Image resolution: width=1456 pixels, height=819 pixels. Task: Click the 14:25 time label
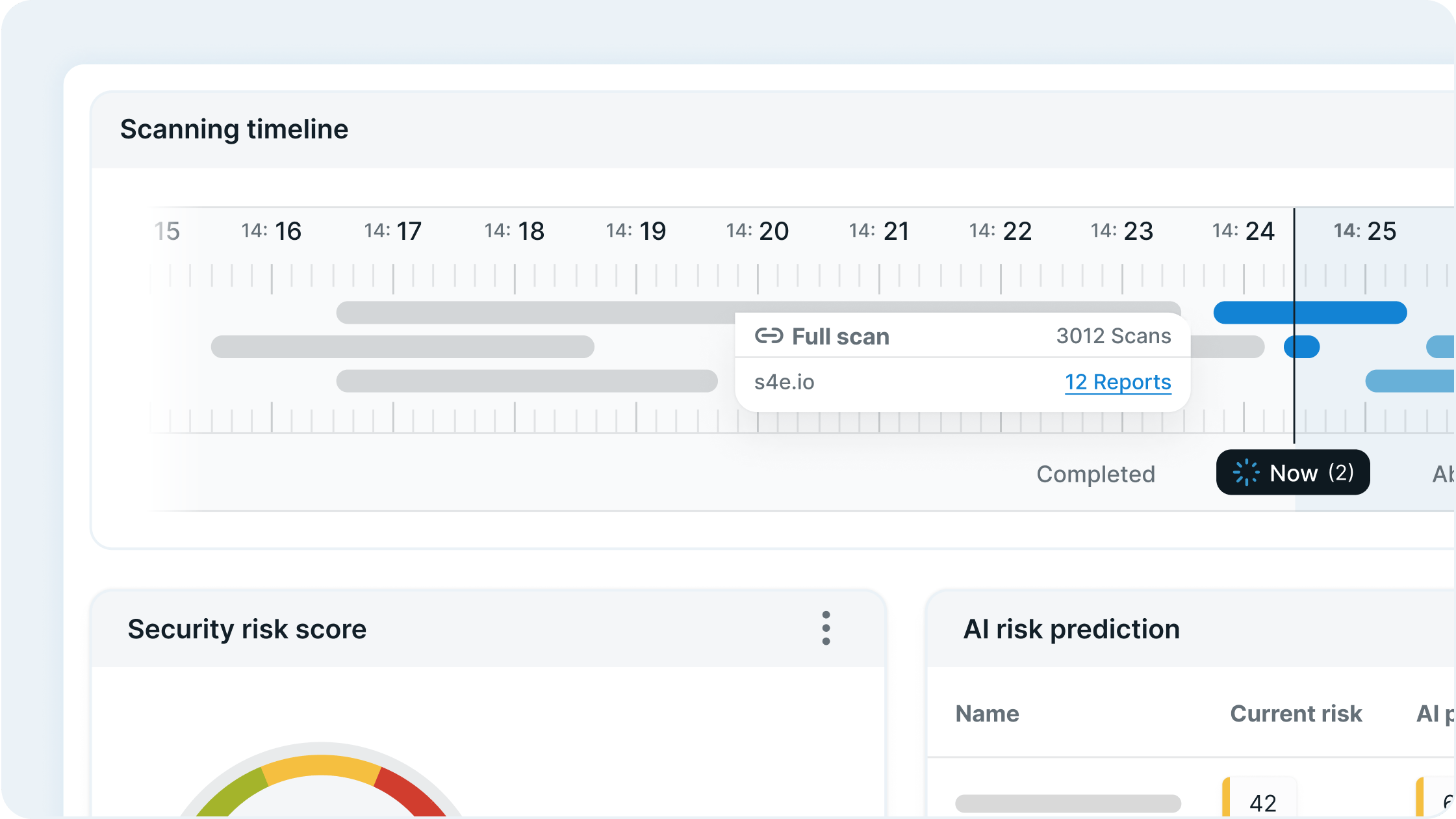(x=1364, y=231)
